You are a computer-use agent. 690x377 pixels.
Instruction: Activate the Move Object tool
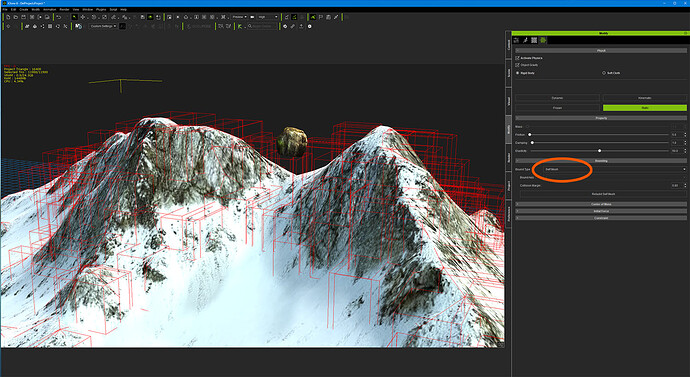83,17
